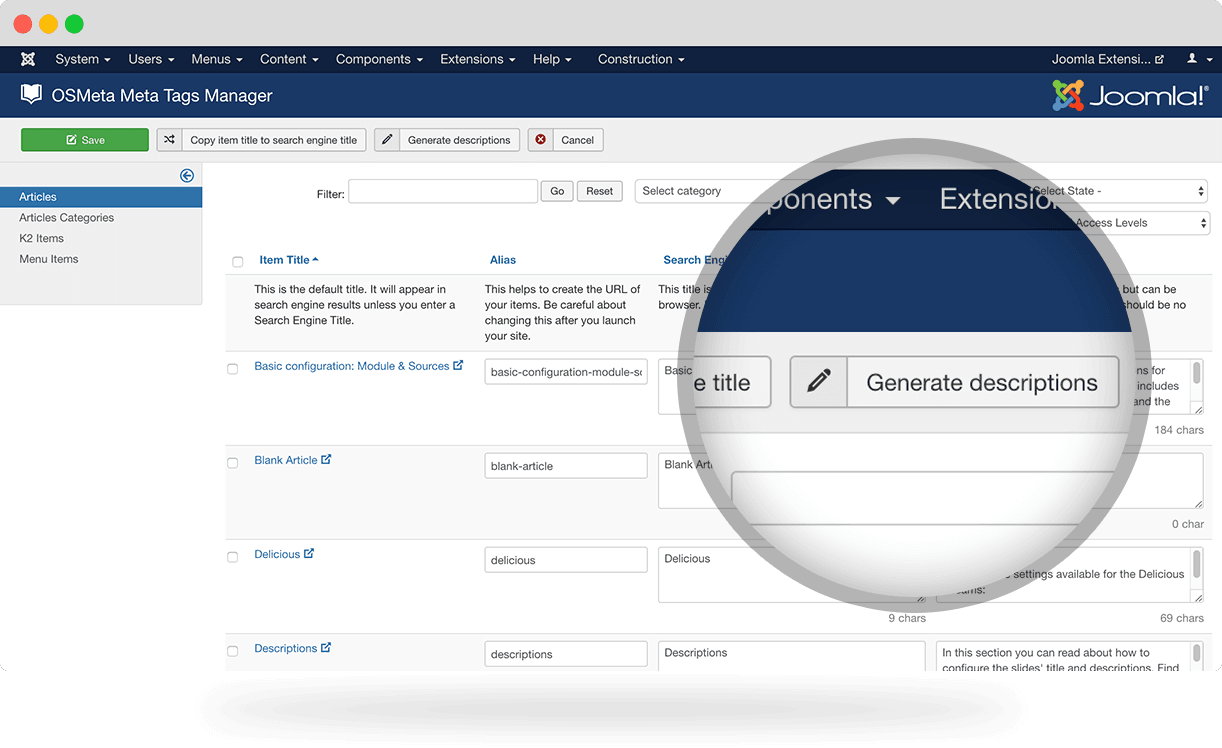Click the Joomla logo icon in menu bar
This screenshot has height=748, width=1222.
point(28,59)
